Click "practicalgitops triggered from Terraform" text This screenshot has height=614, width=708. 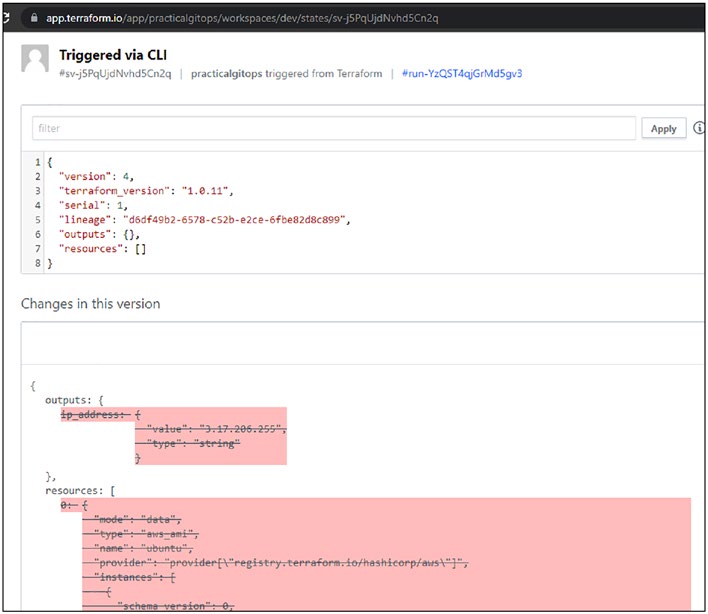(286, 74)
